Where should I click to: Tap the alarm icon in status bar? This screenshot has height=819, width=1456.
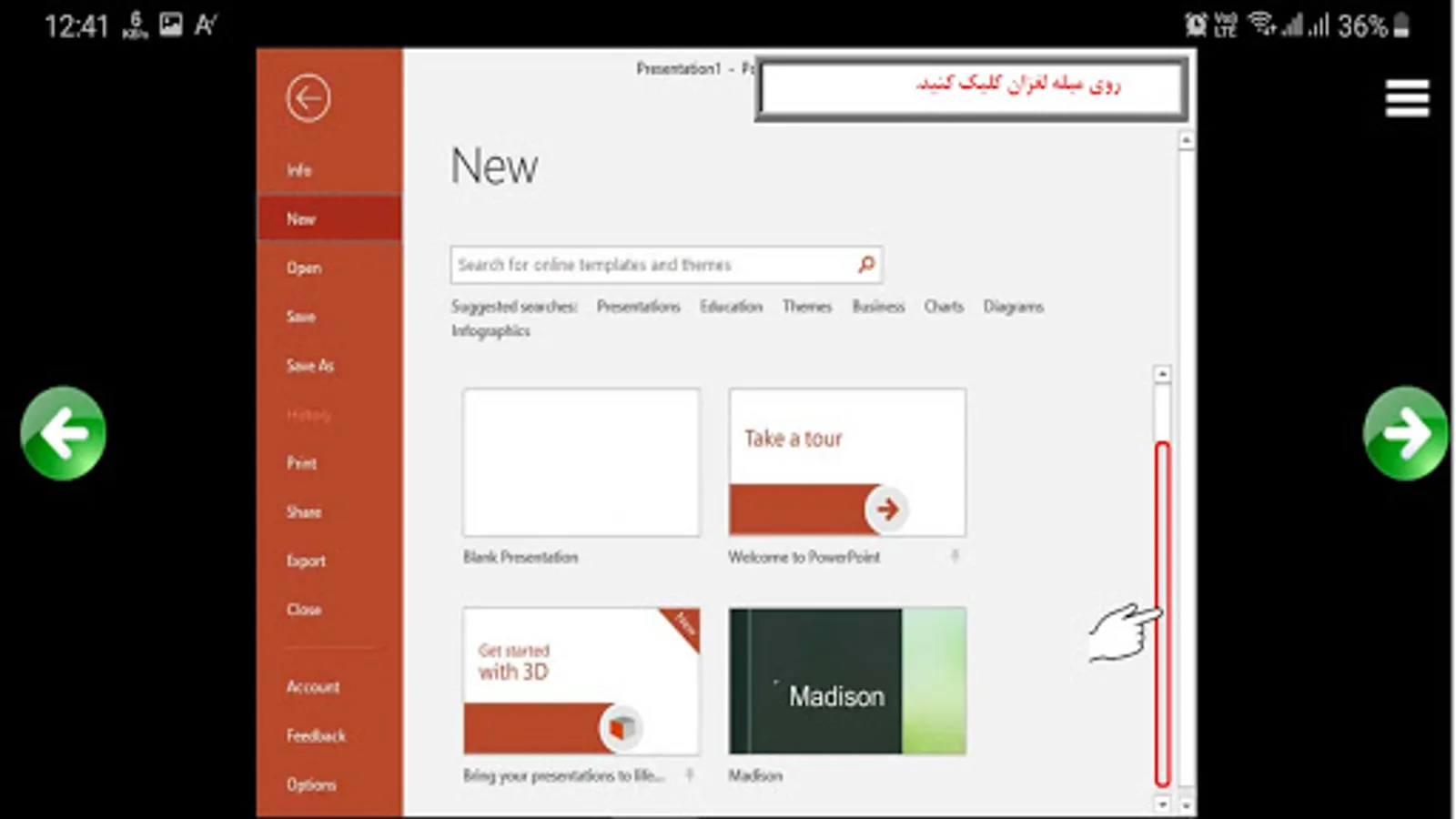click(x=1195, y=25)
